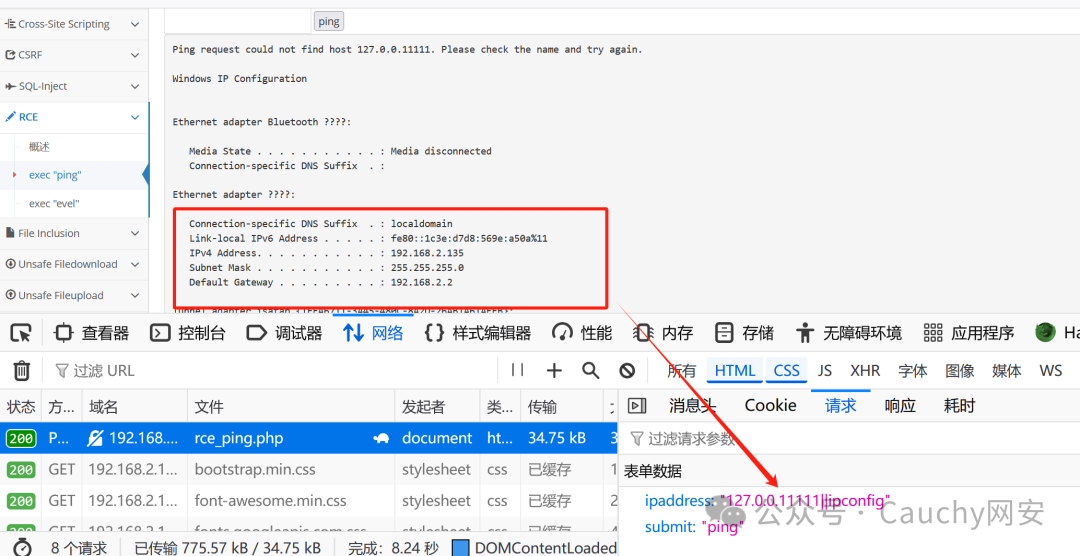Open the 调试器 debugger tab
This screenshot has height=556, width=1080.
pos(284,333)
